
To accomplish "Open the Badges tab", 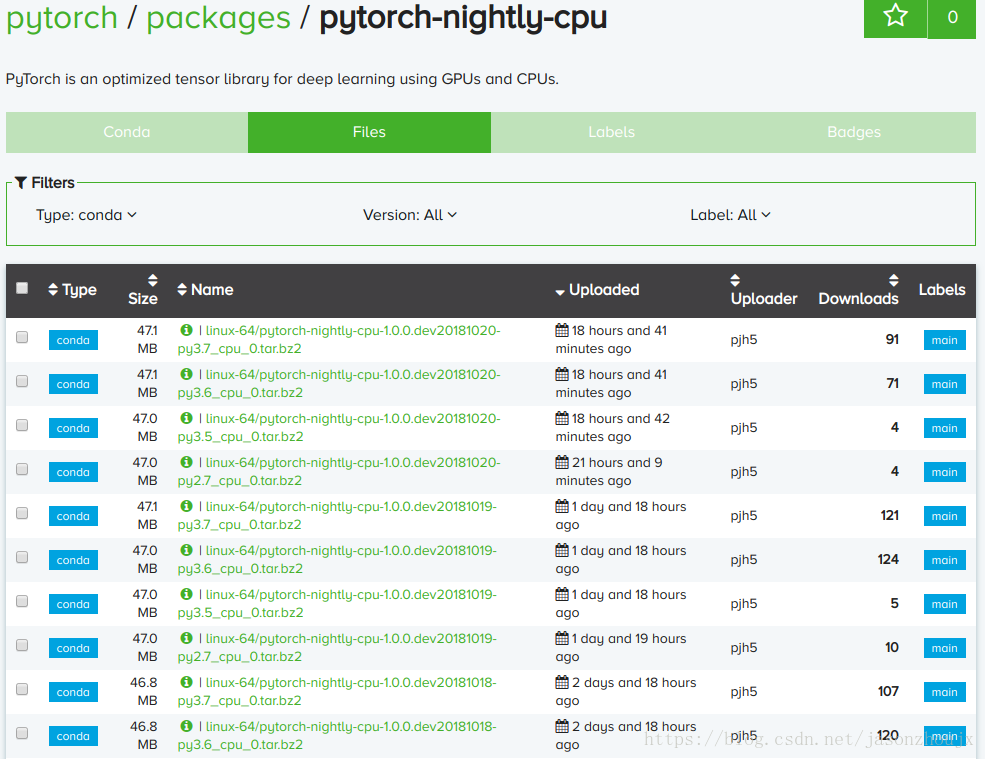I will (854, 132).
